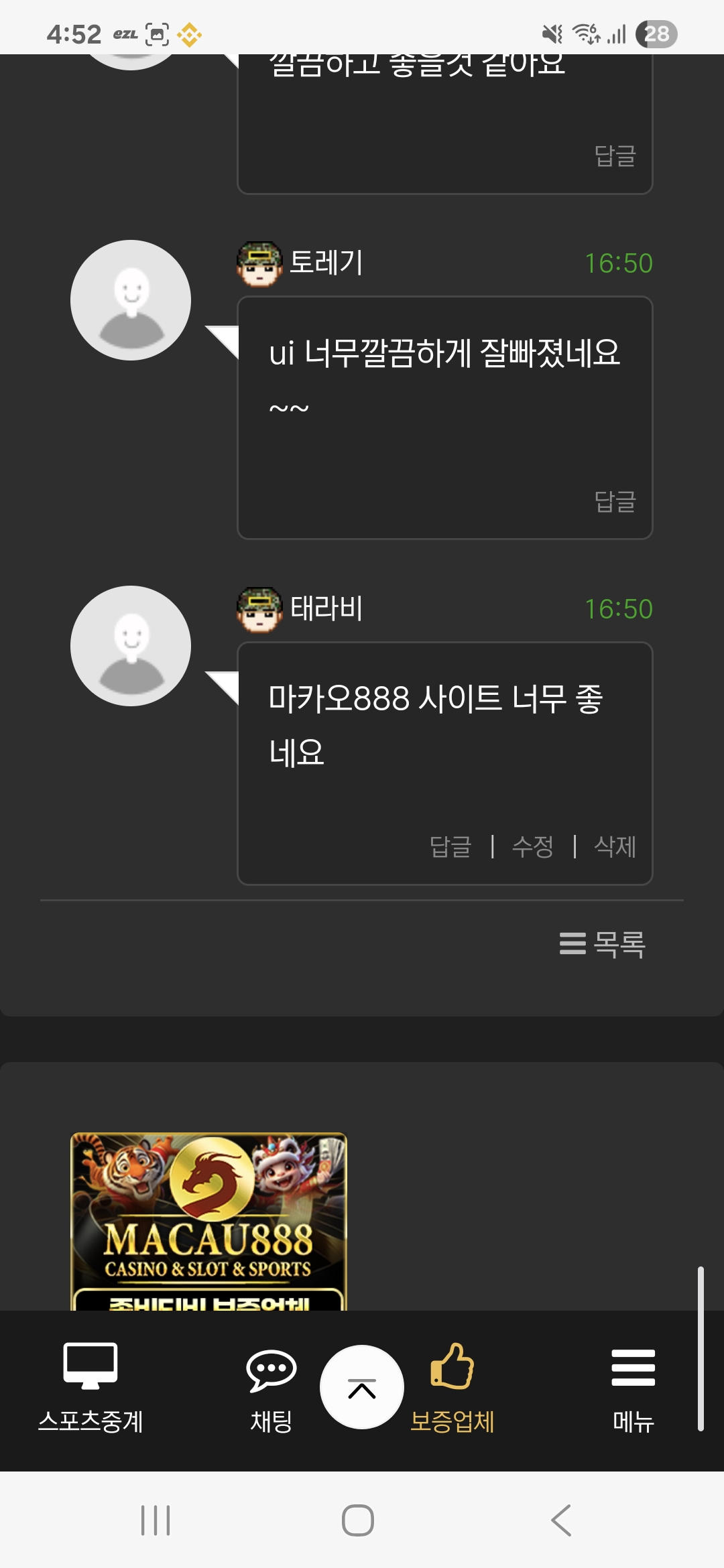This screenshot has width=724, height=1568.
Task: Open the 메뉴 hamburger icon
Action: 633,1368
